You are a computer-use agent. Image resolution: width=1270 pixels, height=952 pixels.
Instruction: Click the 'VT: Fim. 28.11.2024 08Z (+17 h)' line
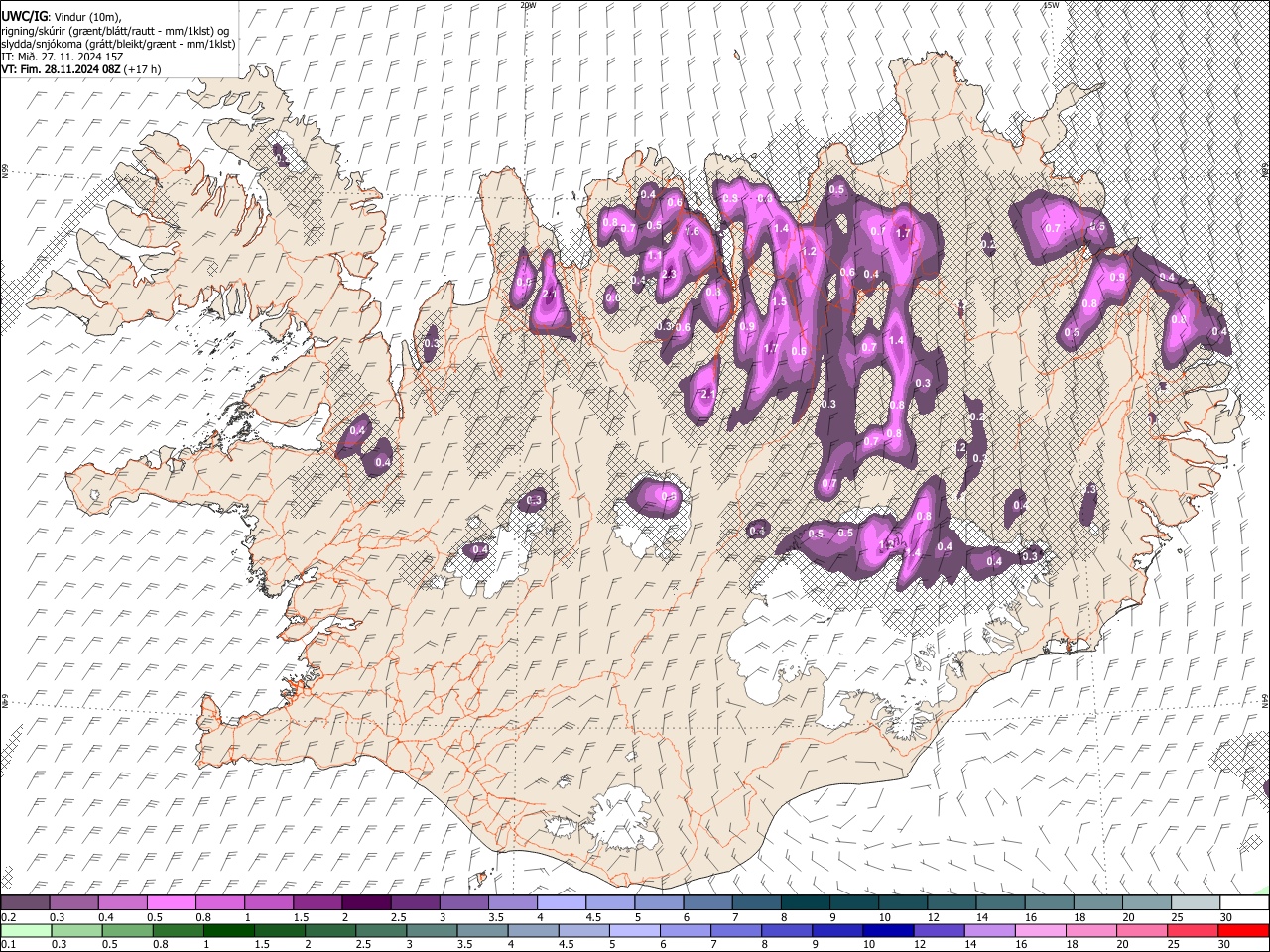coord(81,68)
